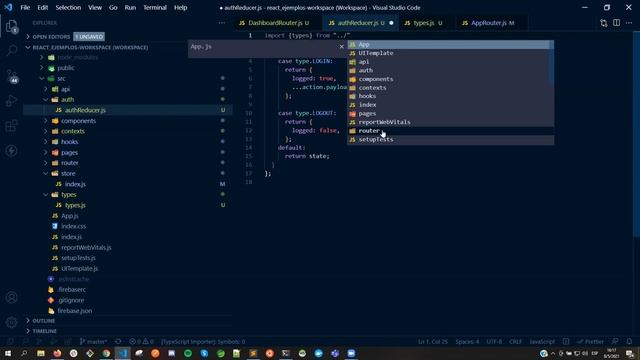This screenshot has width=640, height=360.
Task: Open the Windows Start menu
Action: 8,353
